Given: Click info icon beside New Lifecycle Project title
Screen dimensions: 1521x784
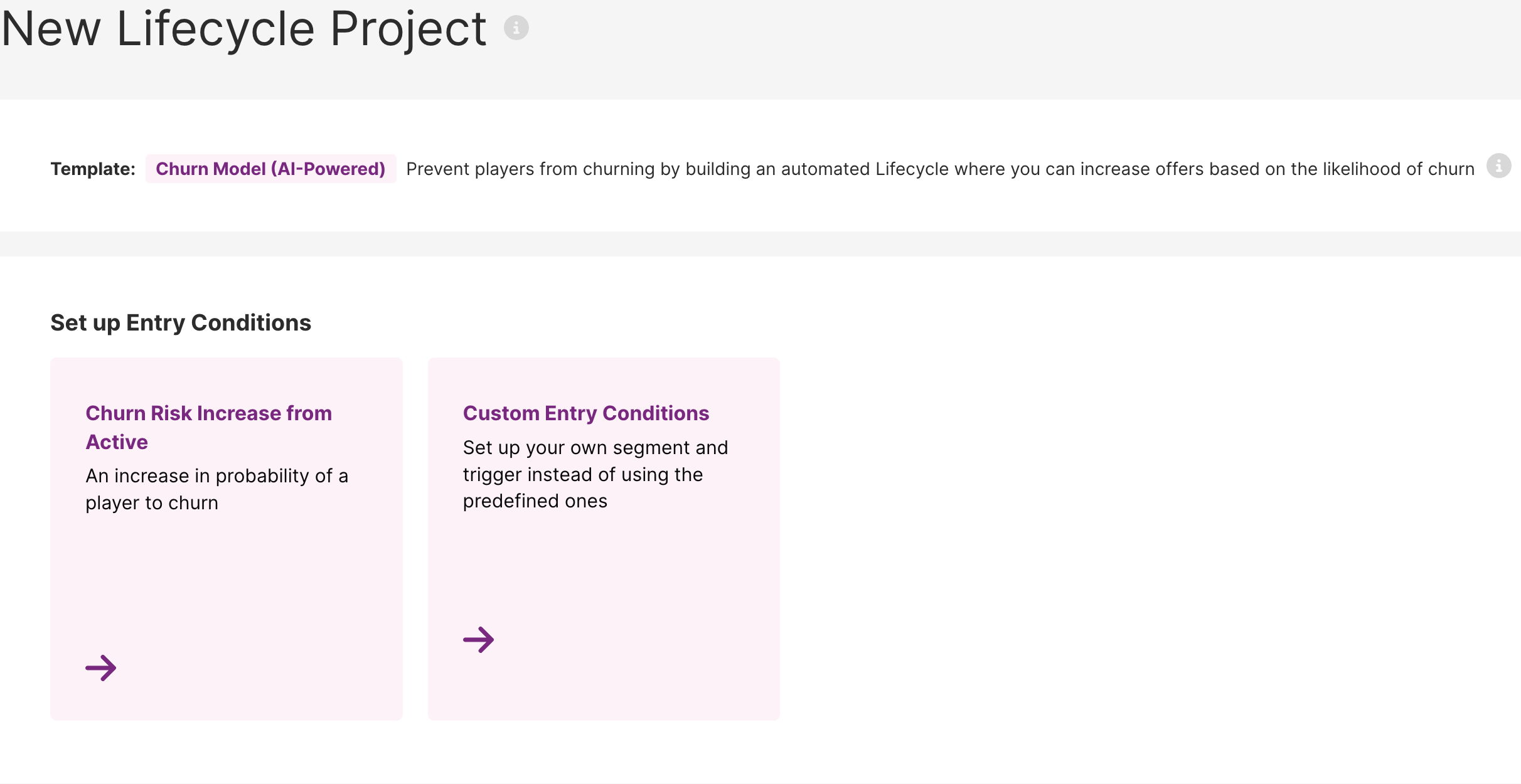Looking at the screenshot, I should tap(516, 28).
